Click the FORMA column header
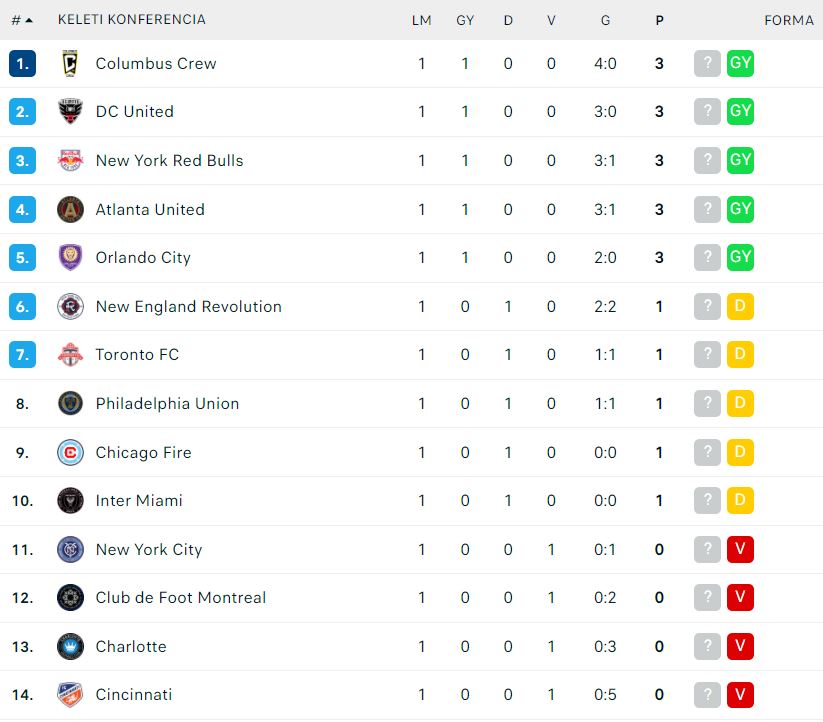The width and height of the screenshot is (823, 722). [789, 20]
